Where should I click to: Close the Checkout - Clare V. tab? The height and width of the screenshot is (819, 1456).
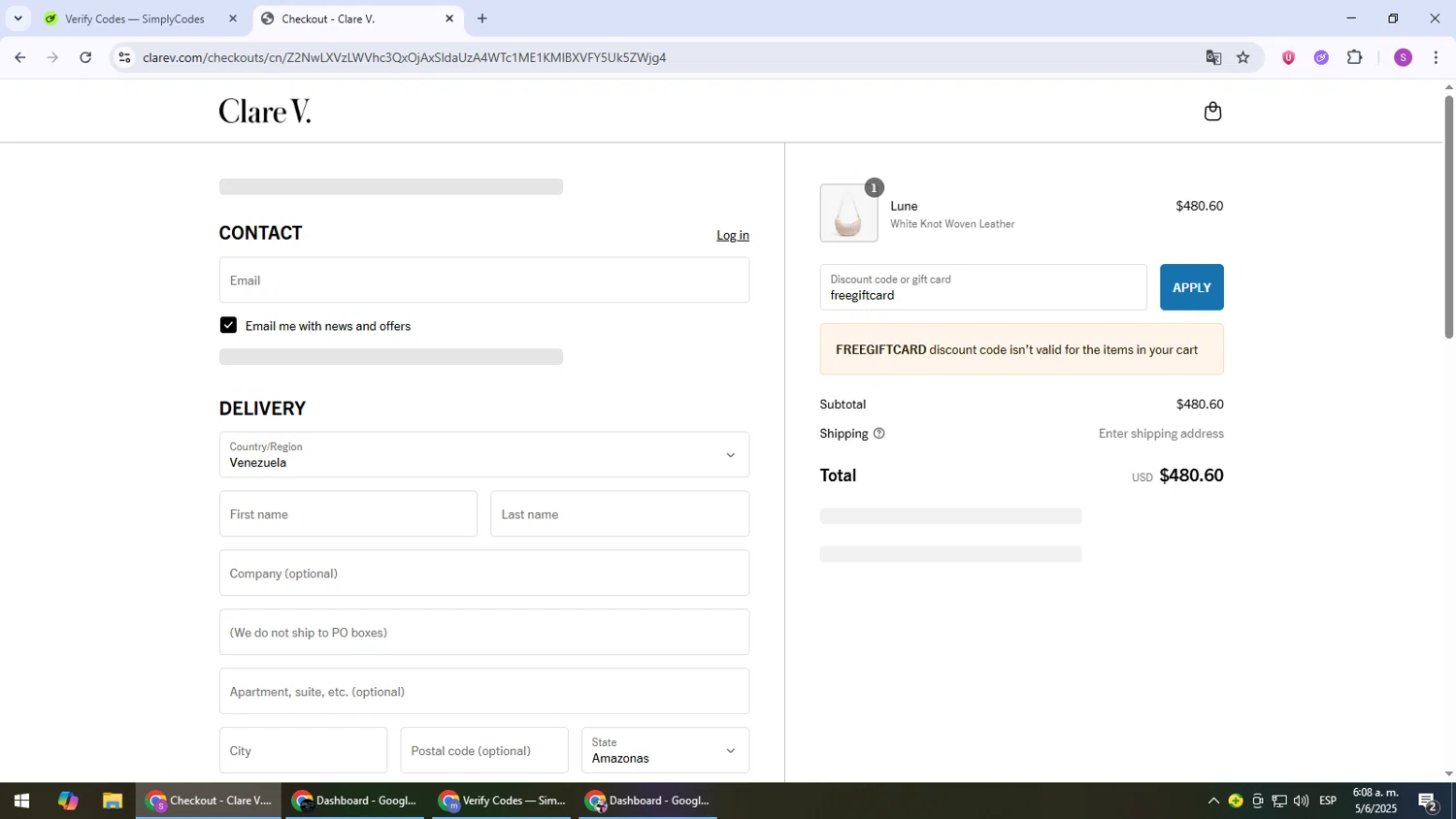click(449, 18)
